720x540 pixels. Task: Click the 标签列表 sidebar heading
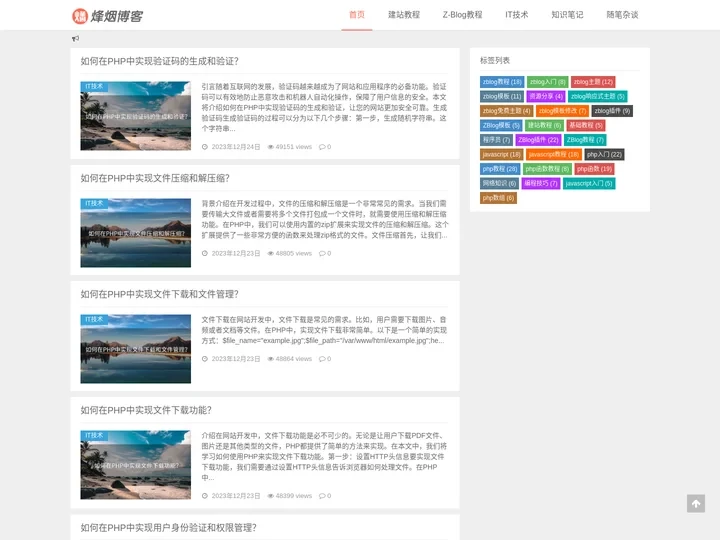tap(495, 60)
